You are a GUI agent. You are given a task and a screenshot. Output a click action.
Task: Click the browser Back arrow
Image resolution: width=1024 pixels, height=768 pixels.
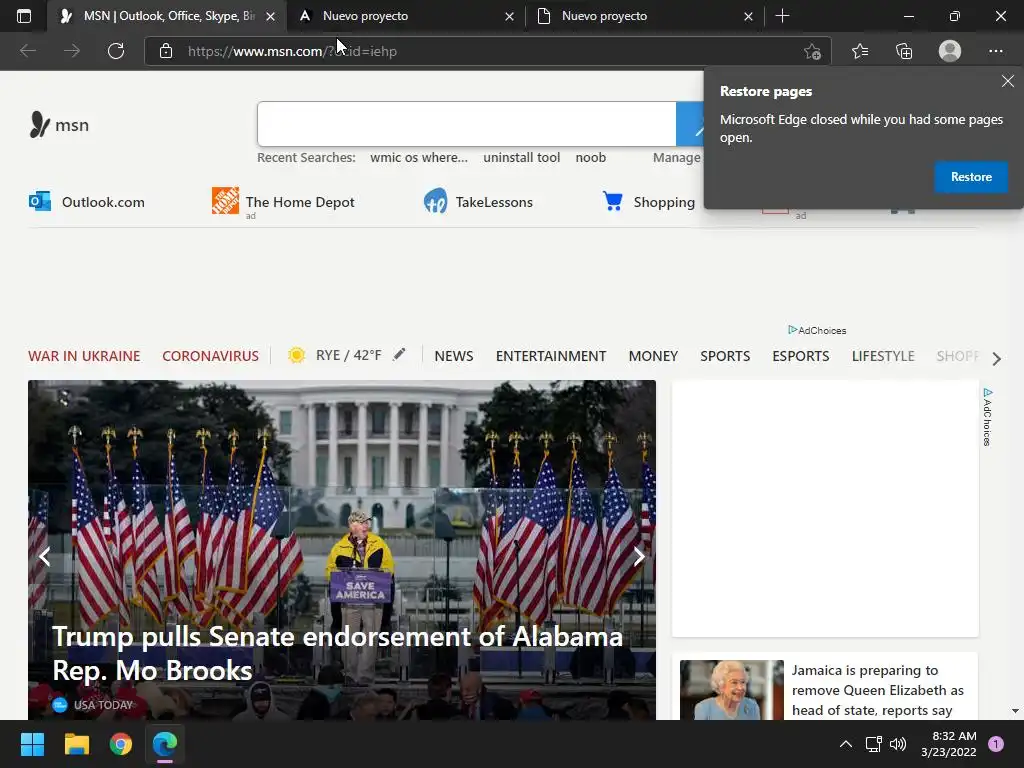coord(27,51)
